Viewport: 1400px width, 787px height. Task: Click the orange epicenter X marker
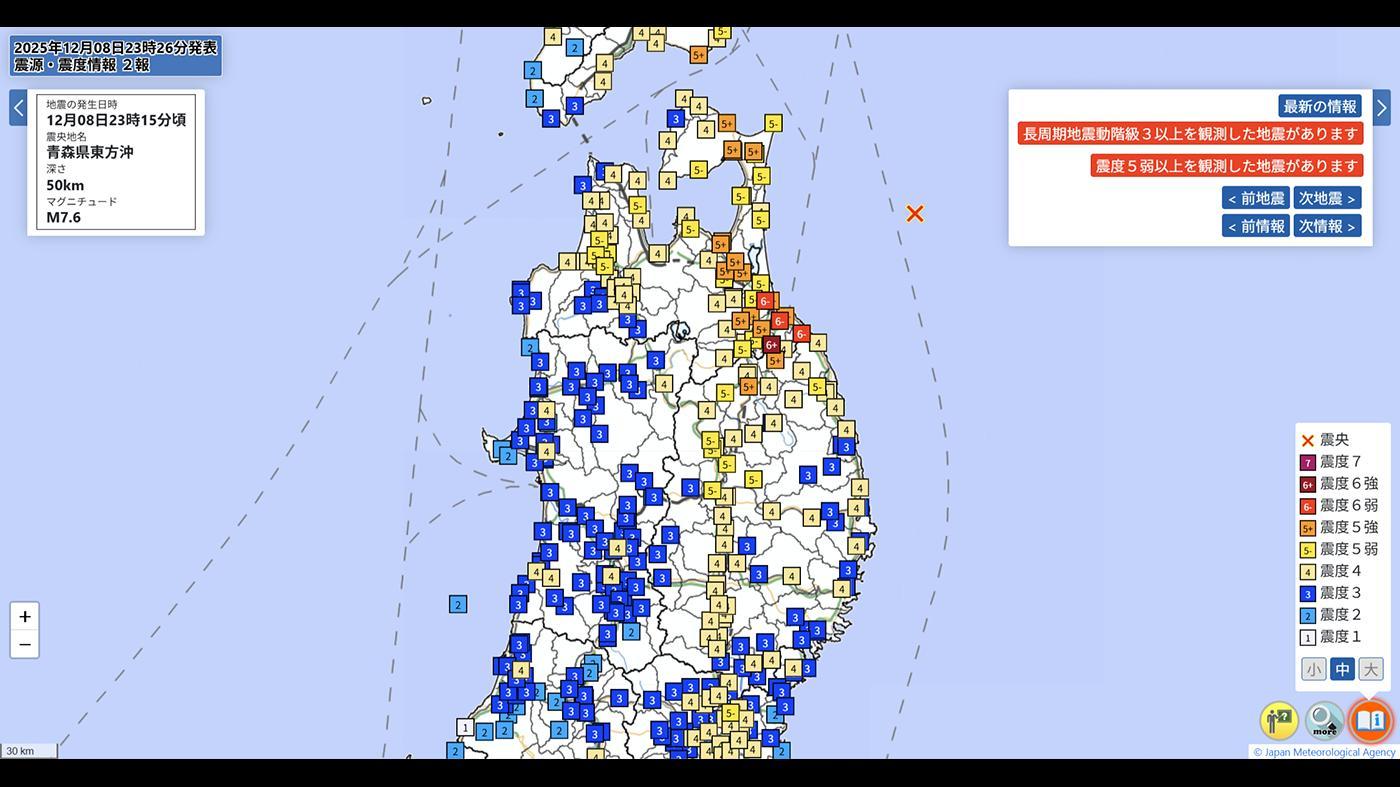pos(914,213)
